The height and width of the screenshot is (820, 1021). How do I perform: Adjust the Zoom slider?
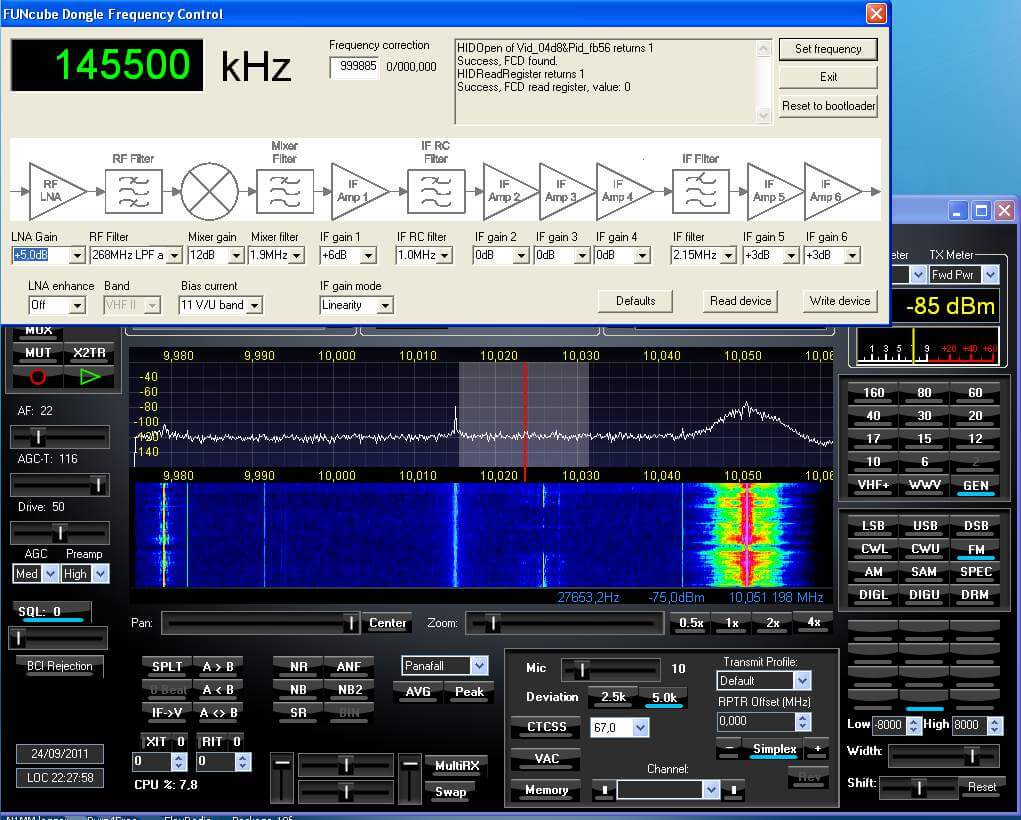pos(564,623)
